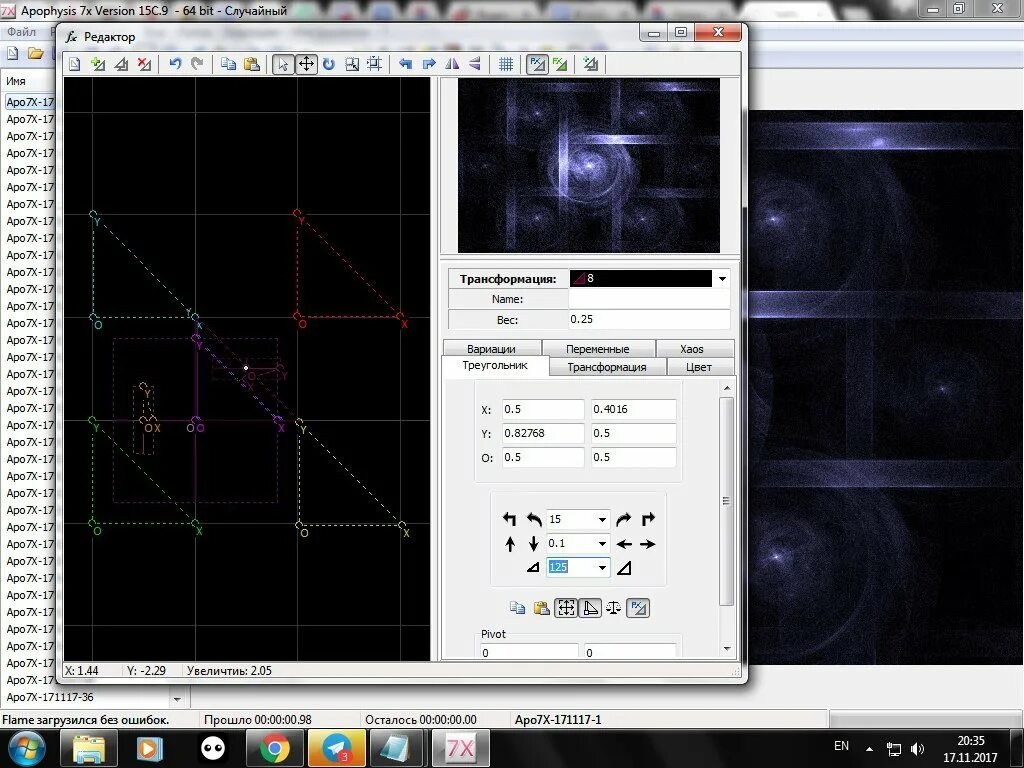Click the Name input field
Screen dimensions: 1024x768
coord(648,299)
